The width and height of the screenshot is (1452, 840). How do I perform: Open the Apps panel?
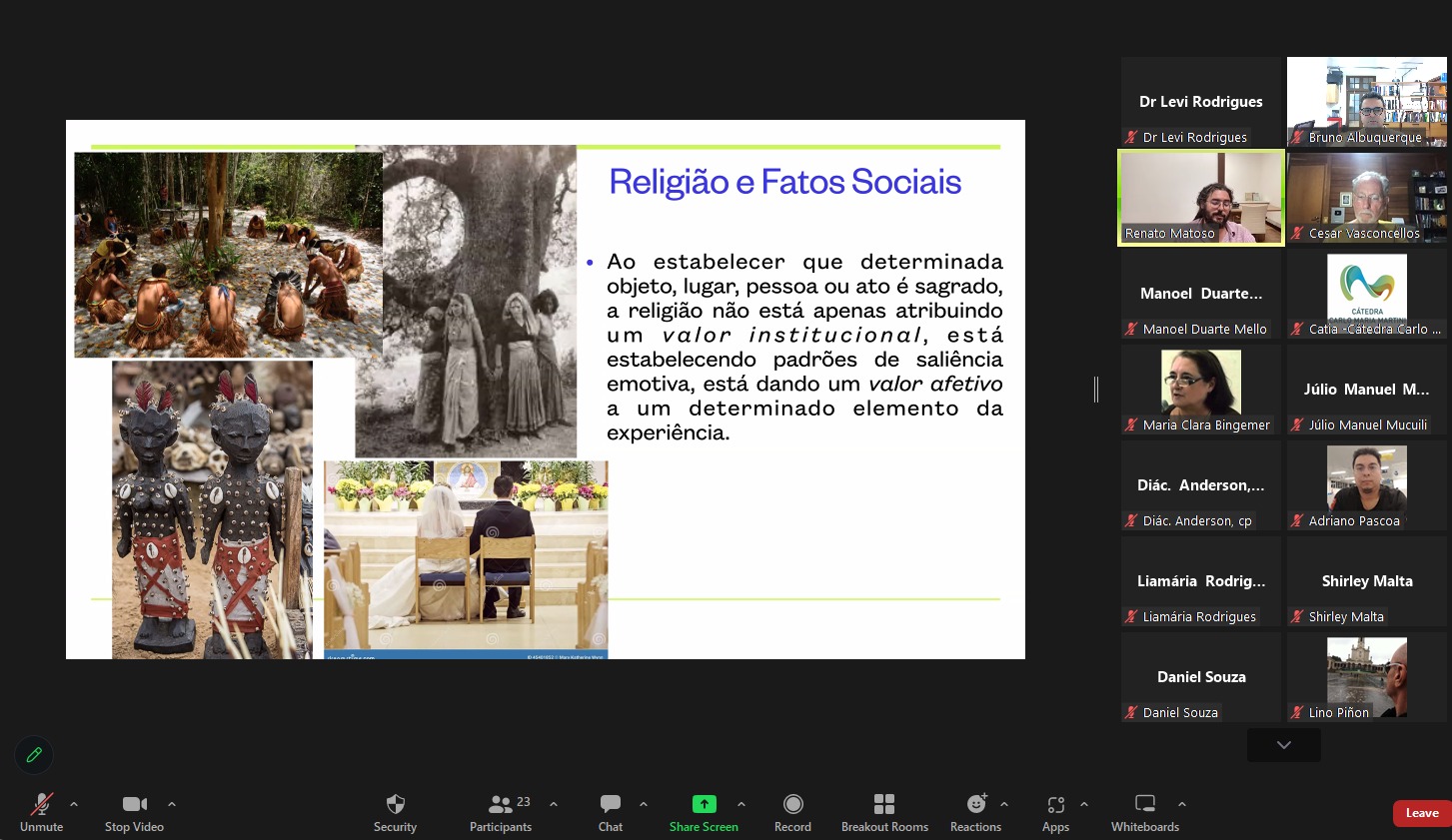[1055, 812]
